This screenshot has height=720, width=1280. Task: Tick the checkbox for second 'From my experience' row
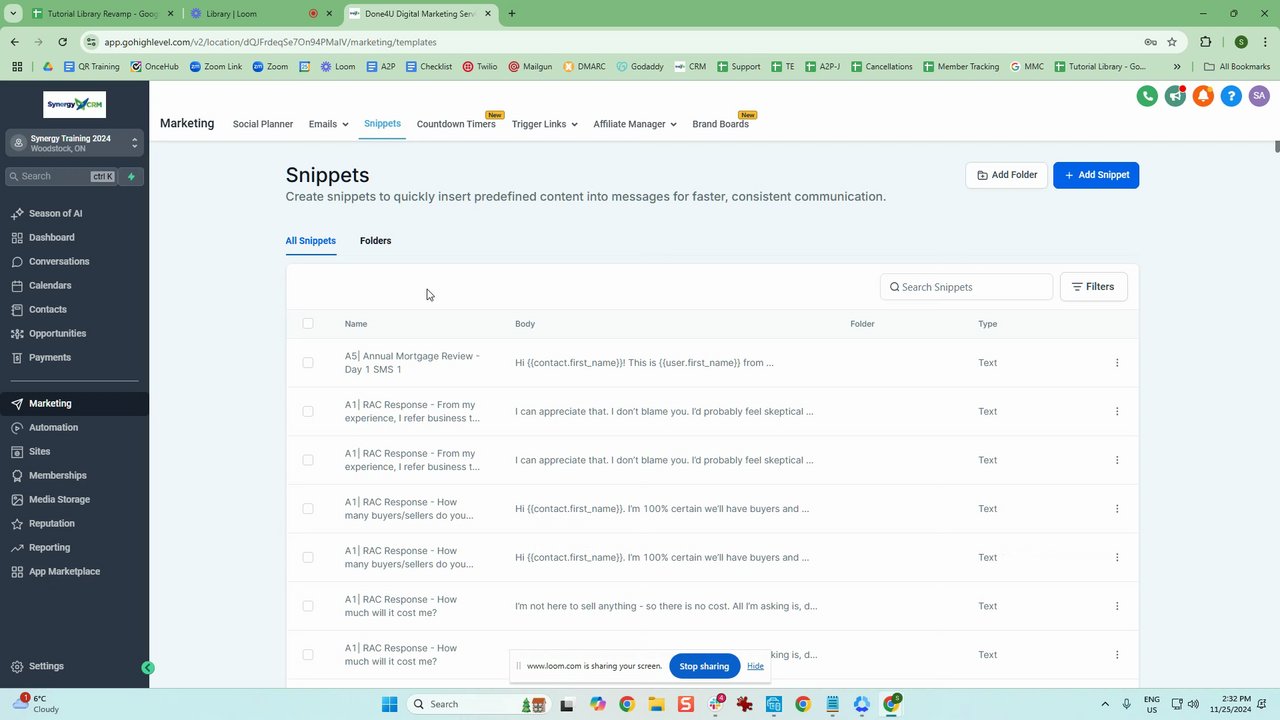click(x=308, y=460)
